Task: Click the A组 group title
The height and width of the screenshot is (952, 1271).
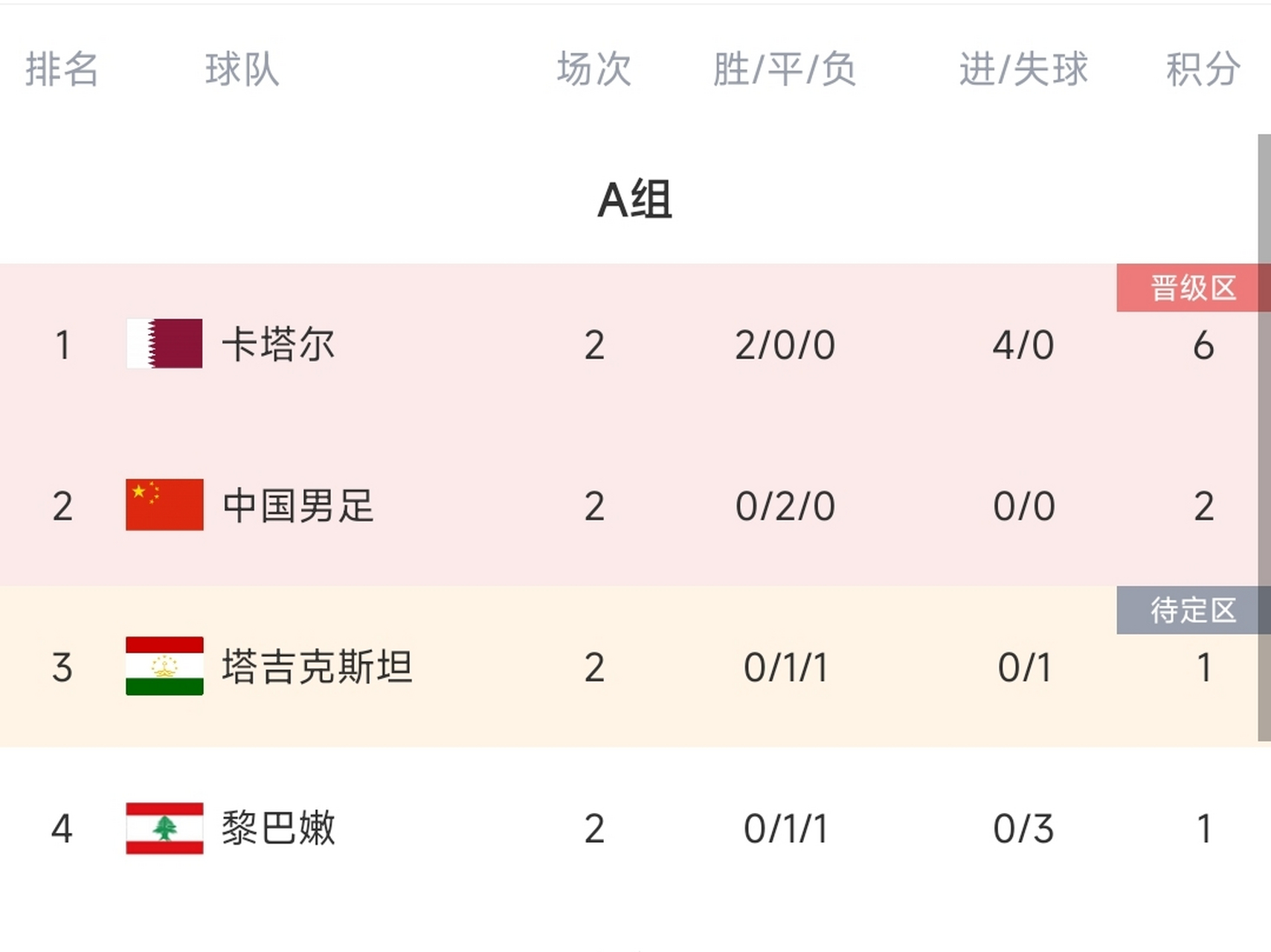Action: [635, 199]
